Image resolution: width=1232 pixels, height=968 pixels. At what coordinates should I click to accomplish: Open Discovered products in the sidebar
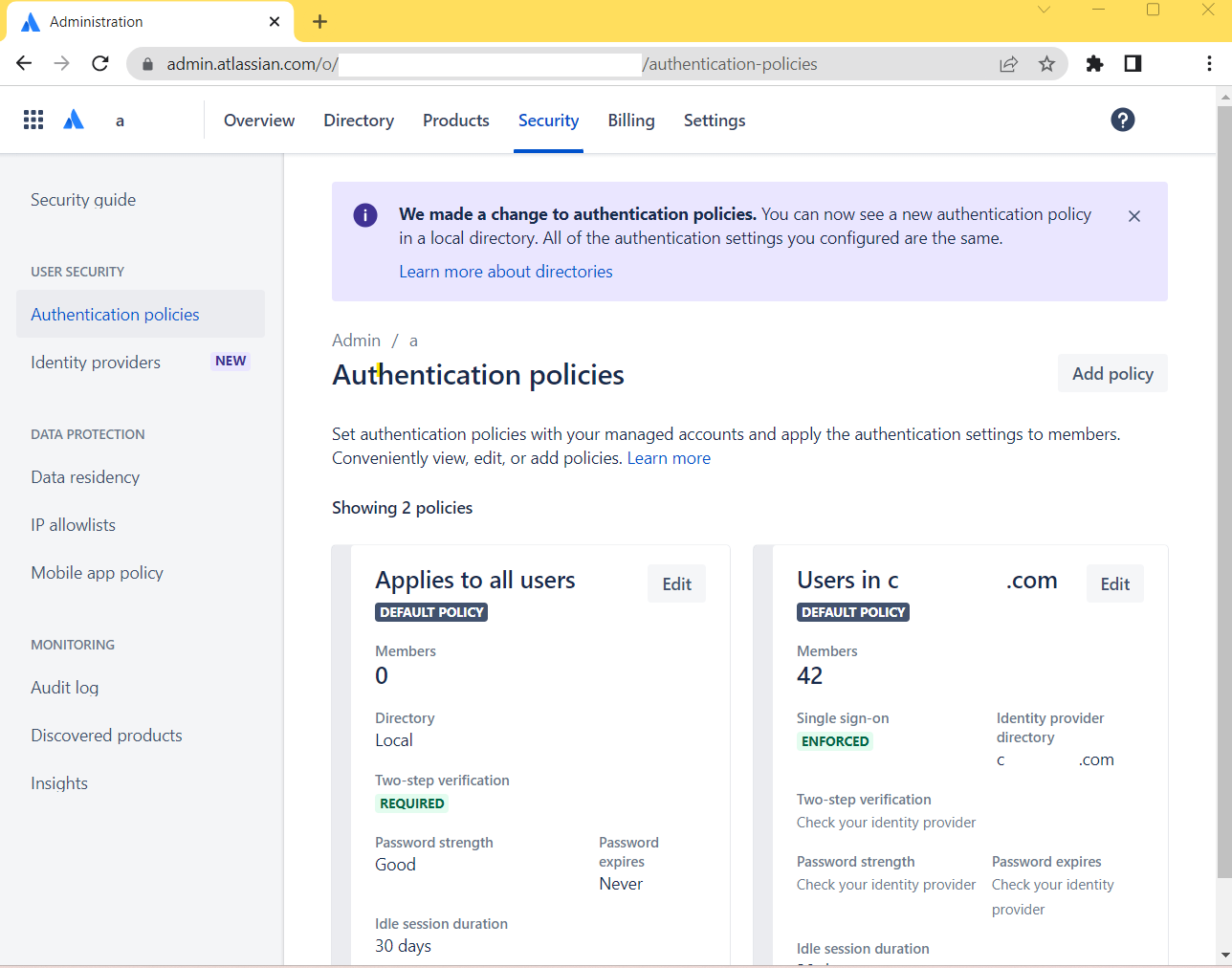pos(106,736)
